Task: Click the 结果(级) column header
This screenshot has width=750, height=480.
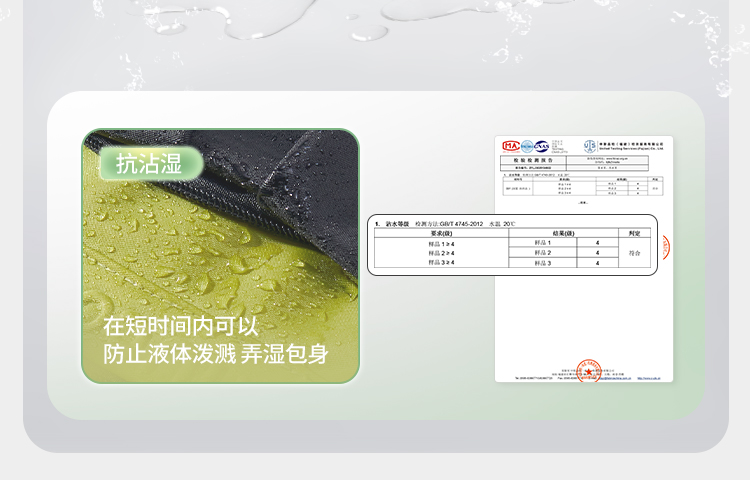Action: (x=563, y=233)
